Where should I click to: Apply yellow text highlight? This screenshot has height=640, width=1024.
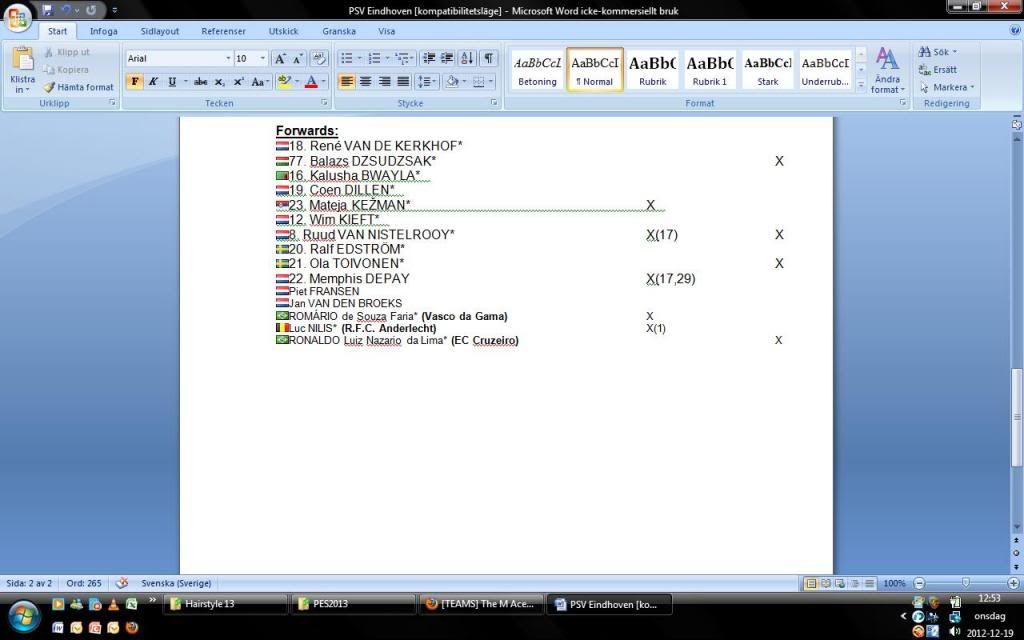(x=283, y=82)
